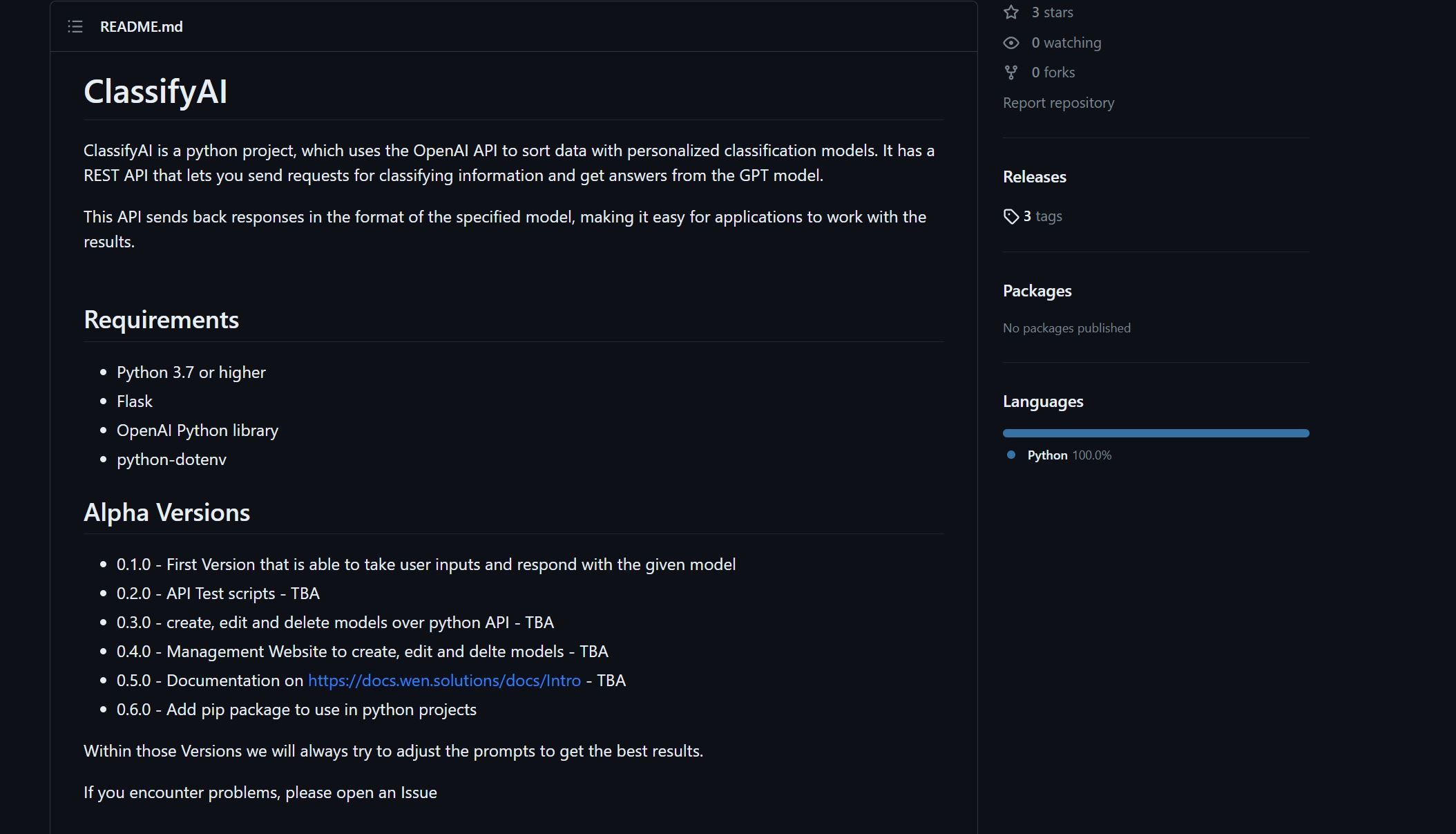Click the 0.1.0 First Version entry

425,565
